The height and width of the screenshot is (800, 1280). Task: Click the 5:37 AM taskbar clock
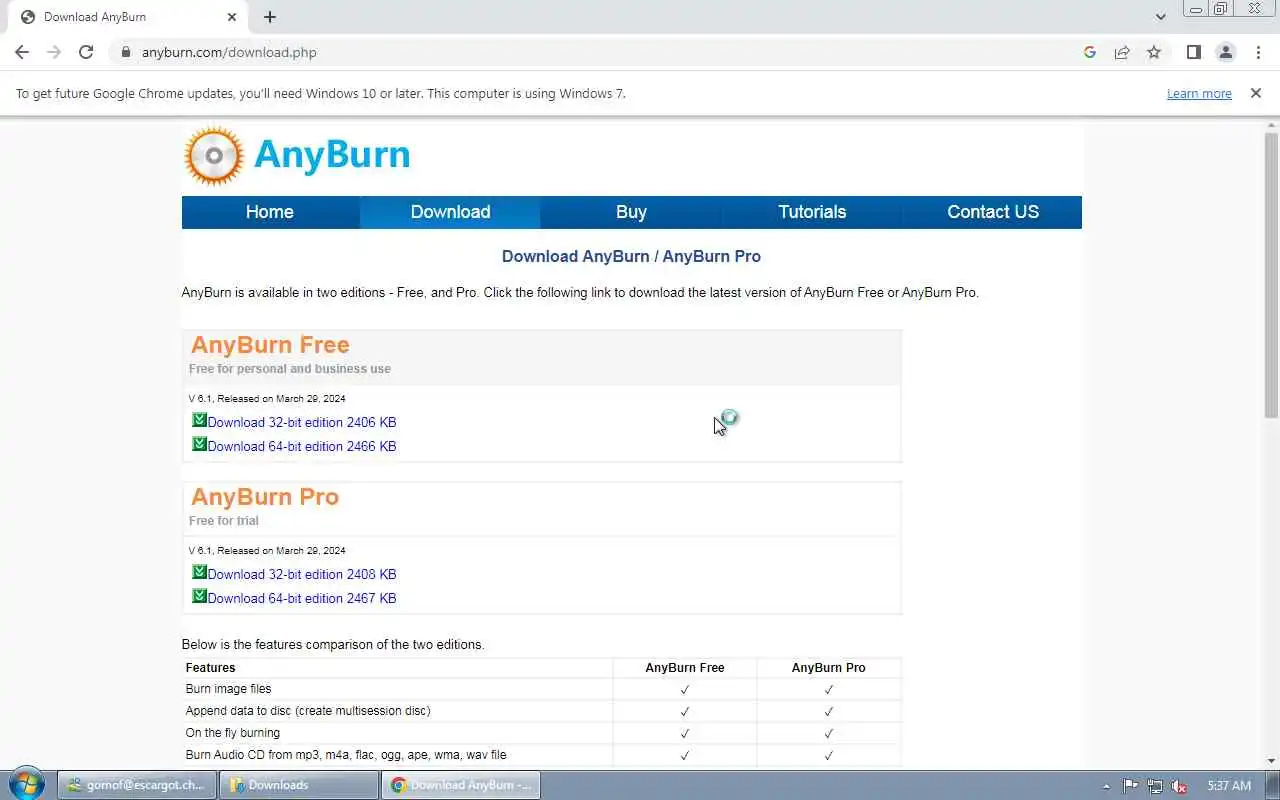click(1229, 786)
